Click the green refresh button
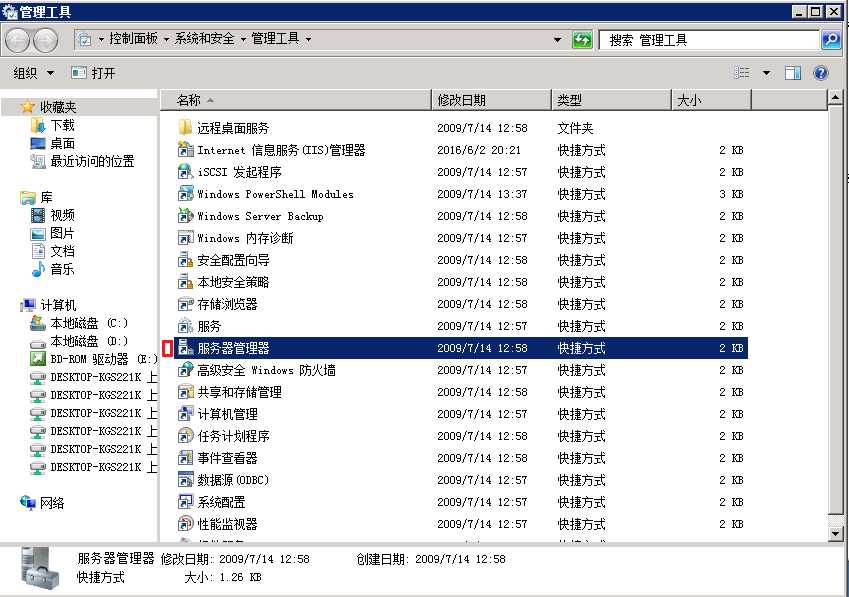Image resolution: width=849 pixels, height=597 pixels. 582,40
